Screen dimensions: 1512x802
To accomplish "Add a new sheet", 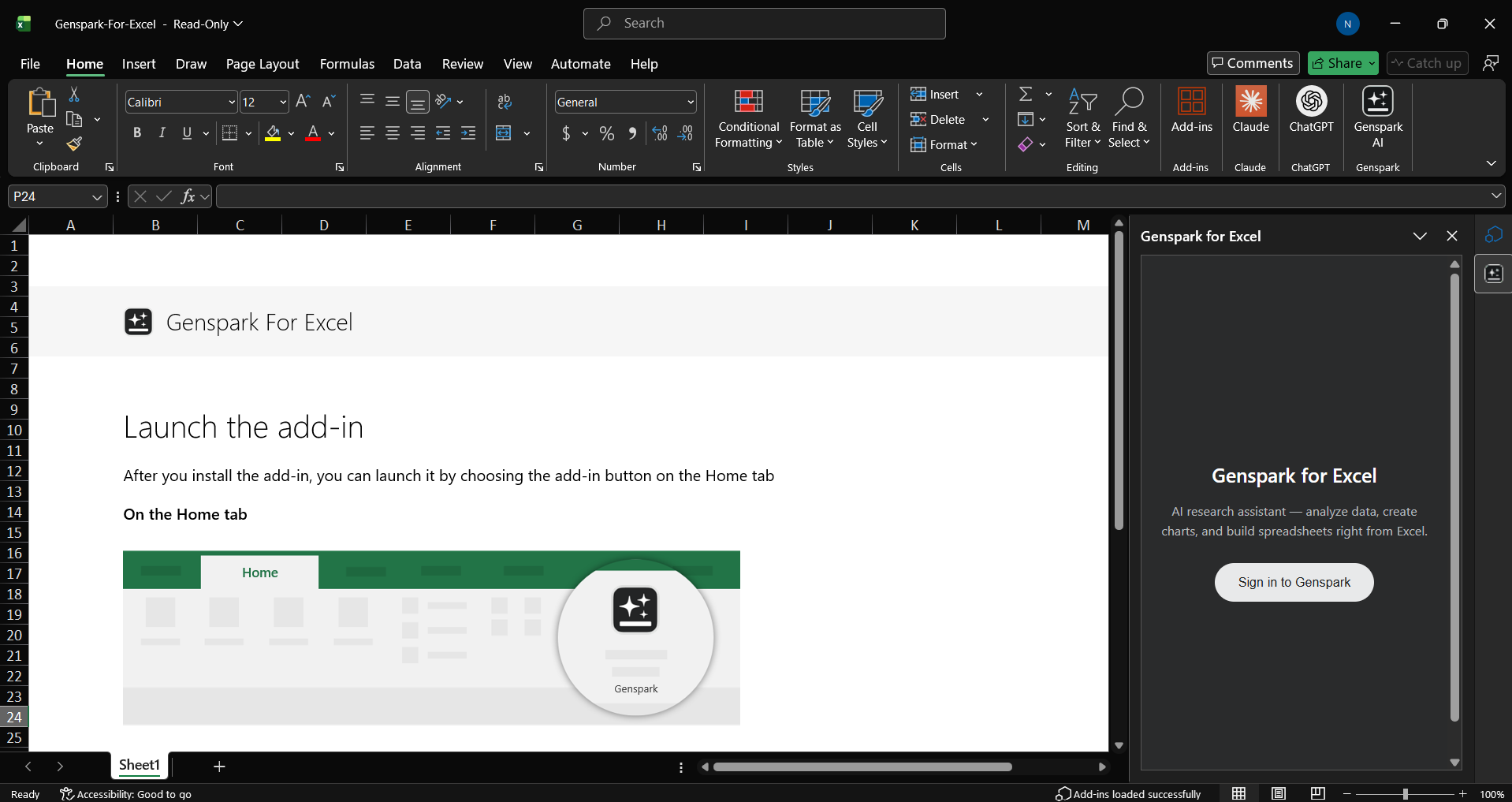I will pyautogui.click(x=219, y=766).
